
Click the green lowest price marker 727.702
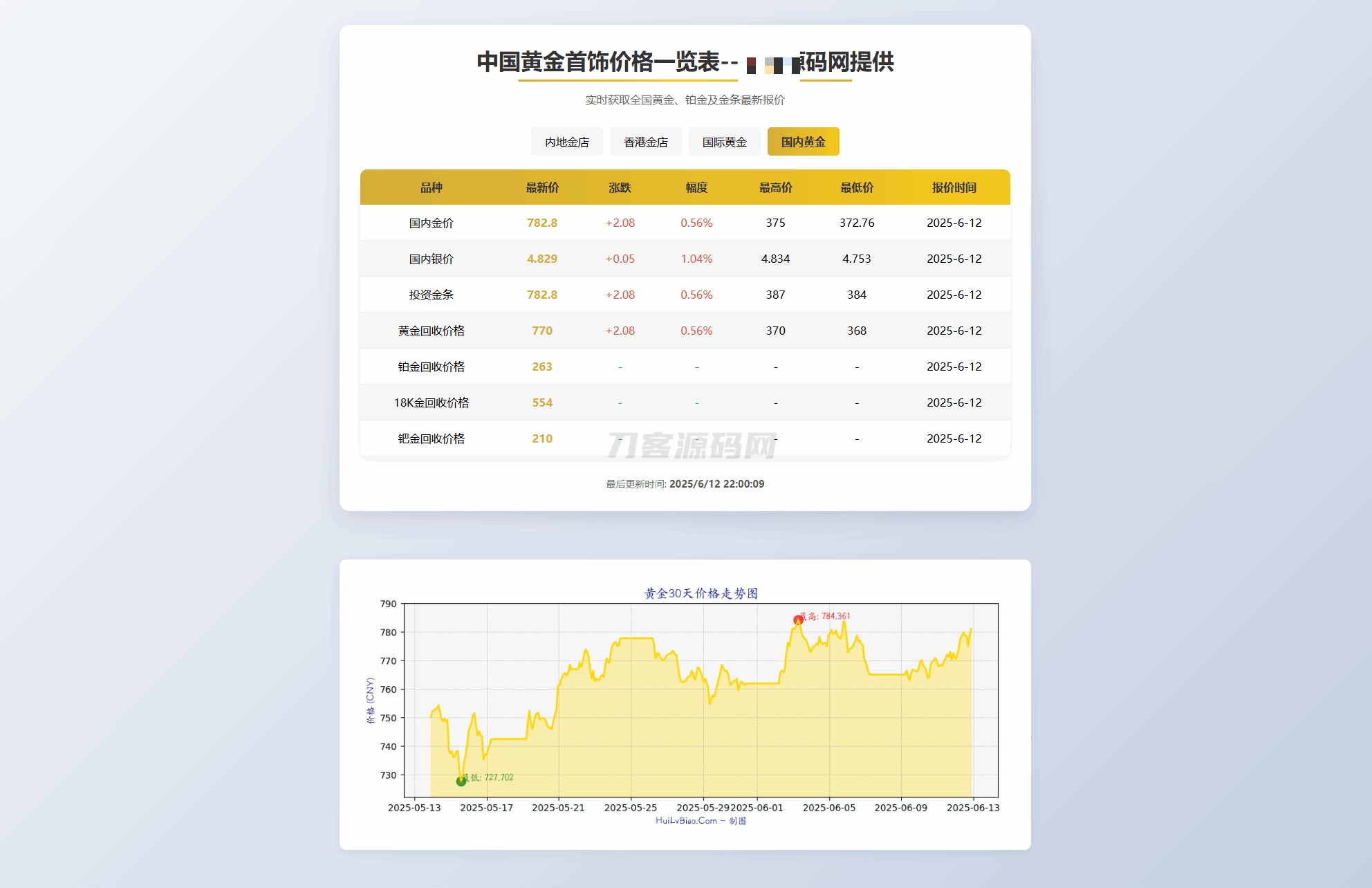point(461,781)
